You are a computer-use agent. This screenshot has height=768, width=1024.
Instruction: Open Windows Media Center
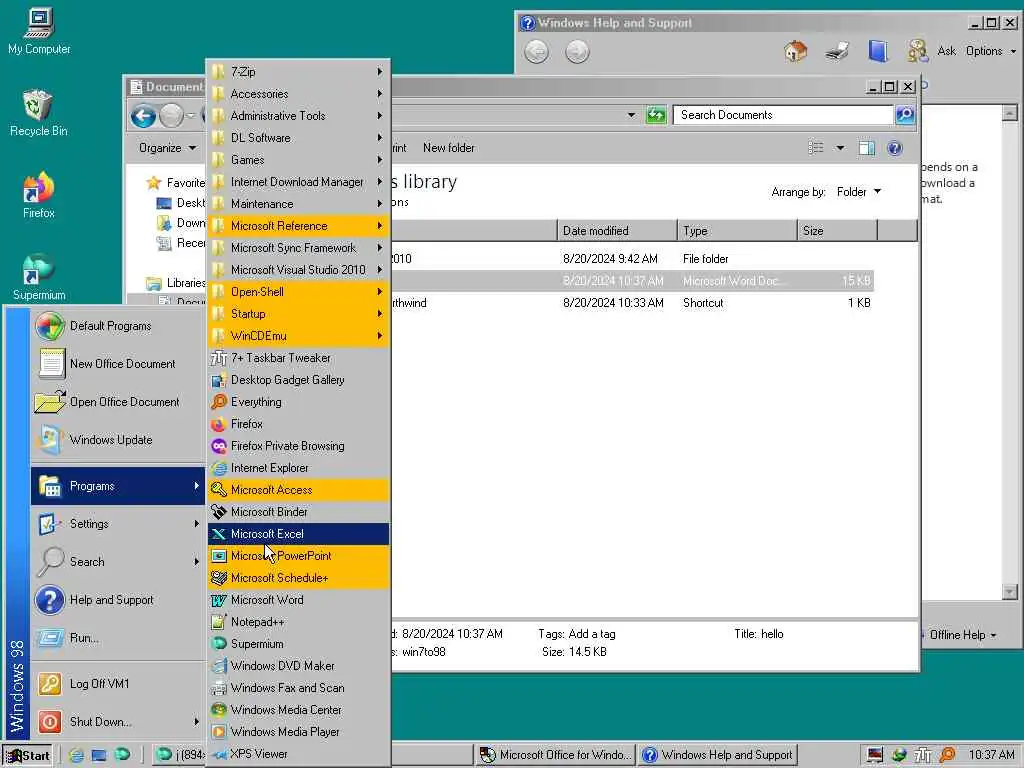298,710
